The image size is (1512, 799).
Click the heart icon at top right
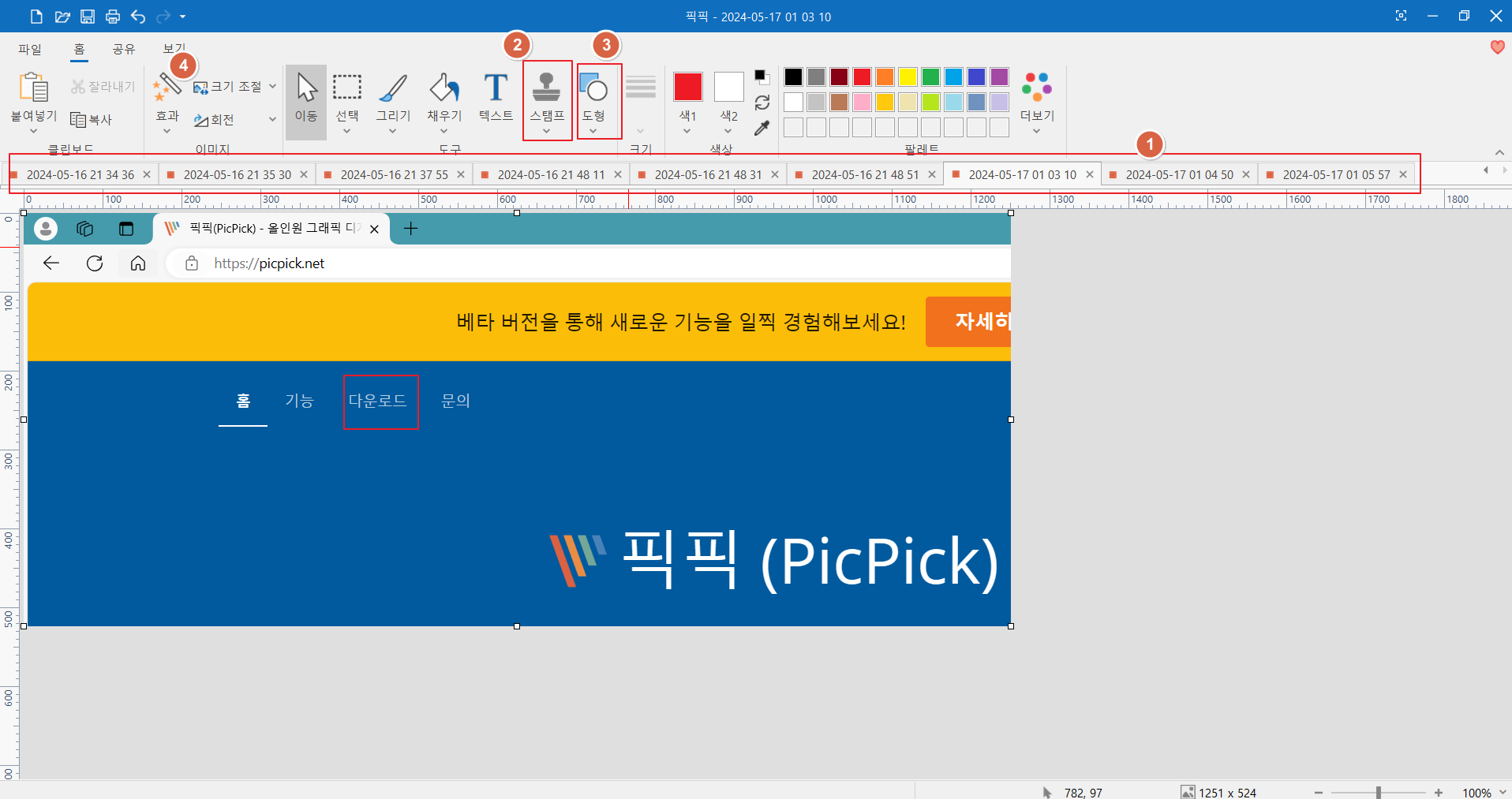(1497, 47)
